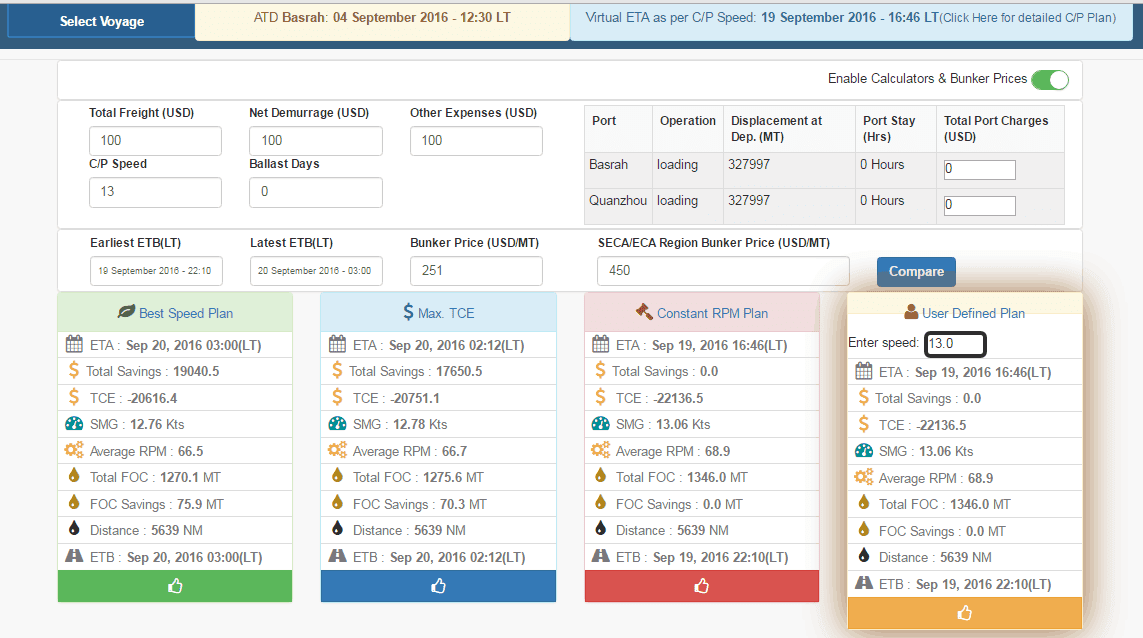Image resolution: width=1143 pixels, height=638 pixels.
Task: Approve Best Speed Plan with green thumbs-up button
Action: (175, 587)
